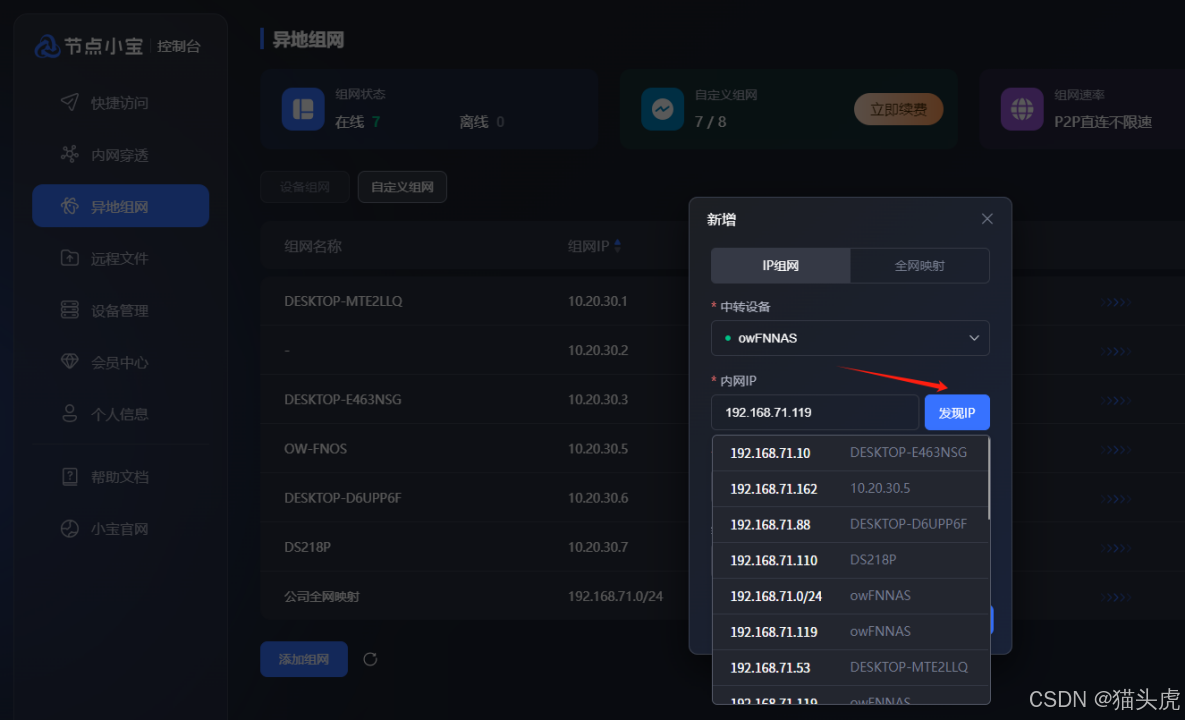Click the 内网穿透 sidebar icon

69,154
